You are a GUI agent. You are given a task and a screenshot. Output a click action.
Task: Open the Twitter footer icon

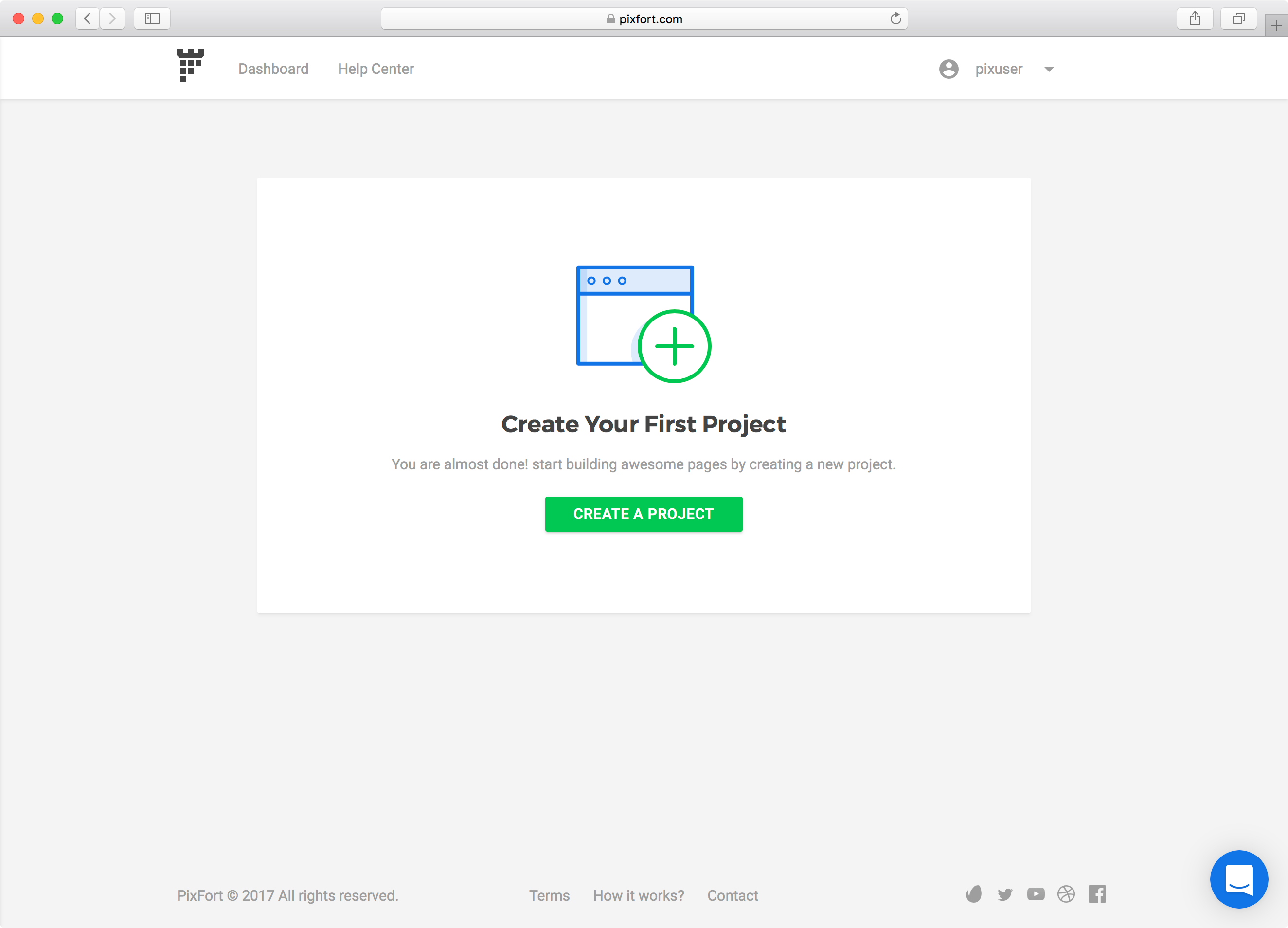(x=1004, y=894)
